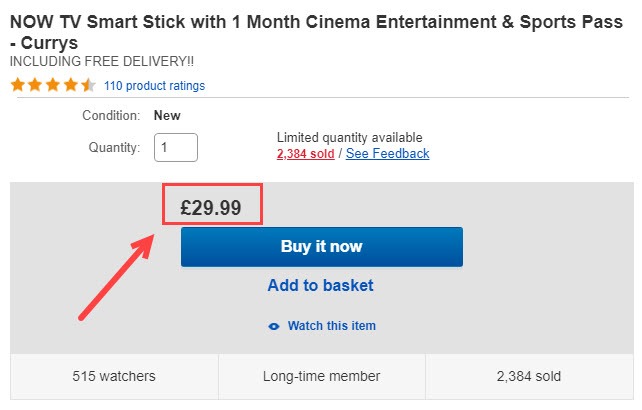Image resolution: width=642 pixels, height=410 pixels.
Task: Click the Buy it now button
Action: click(322, 247)
